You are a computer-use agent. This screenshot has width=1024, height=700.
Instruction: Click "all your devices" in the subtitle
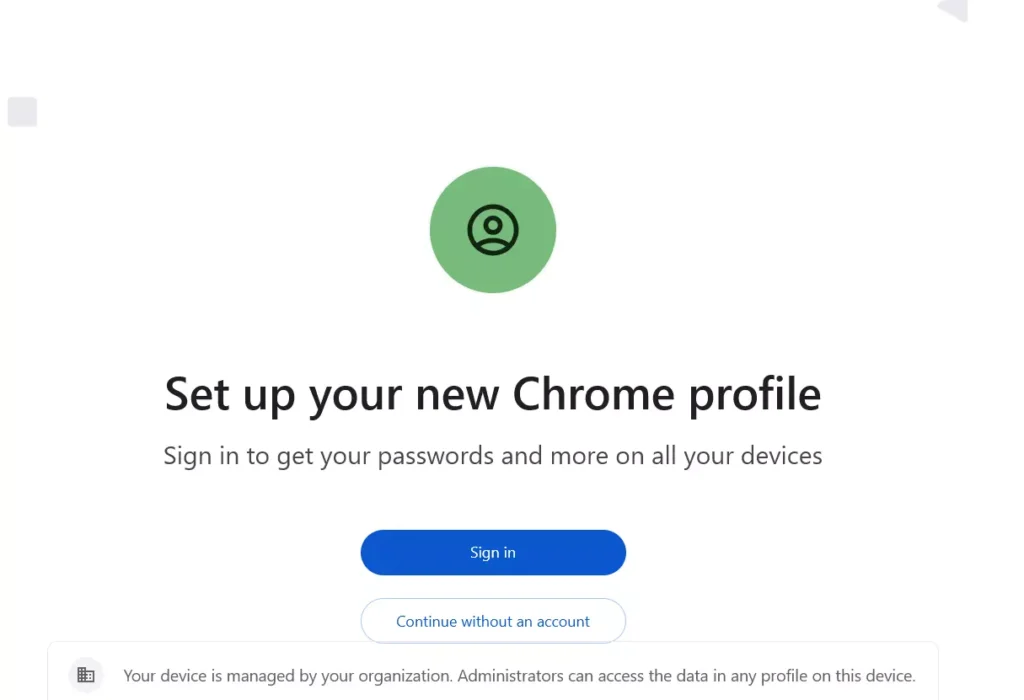tap(739, 456)
